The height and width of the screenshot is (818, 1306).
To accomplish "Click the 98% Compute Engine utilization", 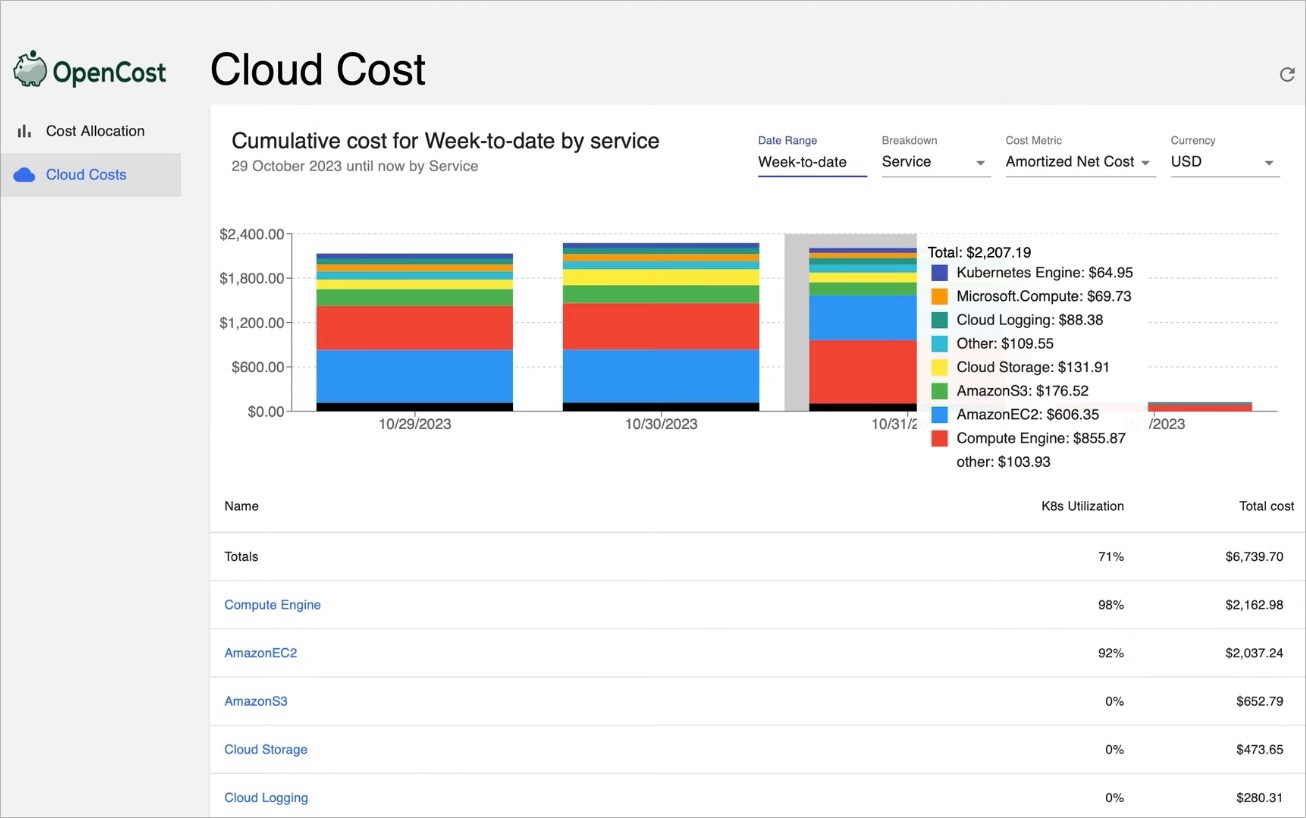I will [1111, 605].
